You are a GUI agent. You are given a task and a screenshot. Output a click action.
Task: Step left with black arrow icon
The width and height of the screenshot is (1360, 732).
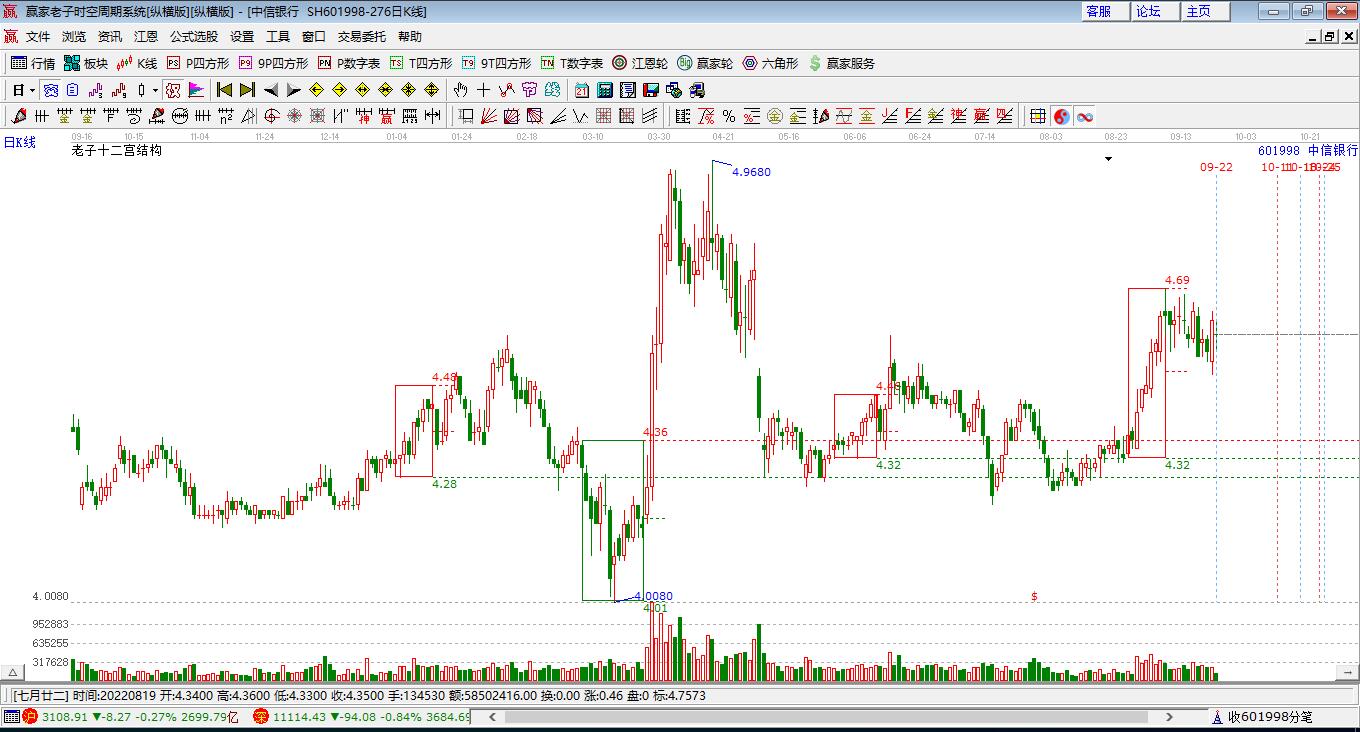[x=271, y=90]
